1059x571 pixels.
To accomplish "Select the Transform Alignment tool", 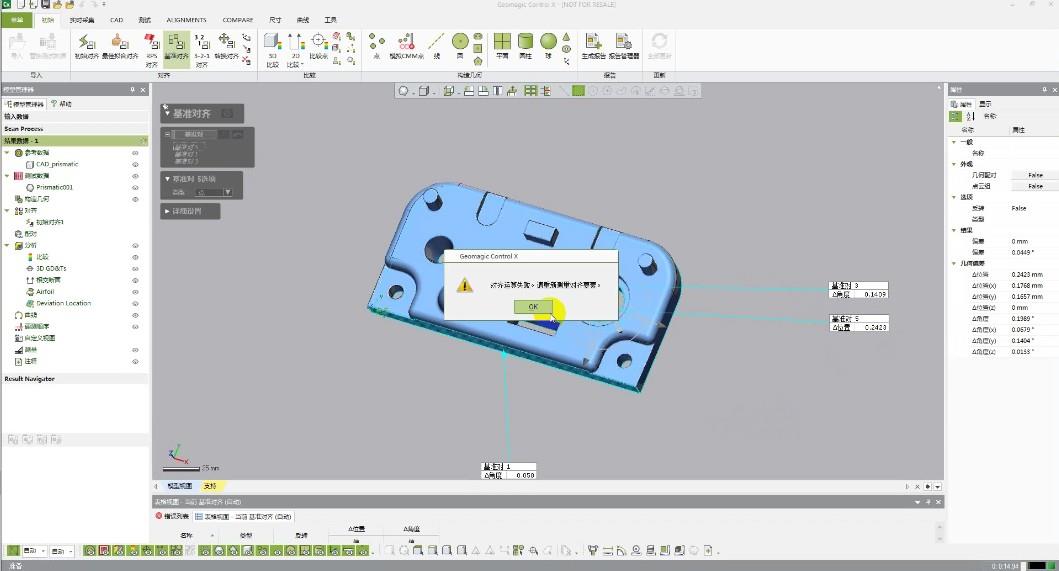I will click(x=226, y=46).
